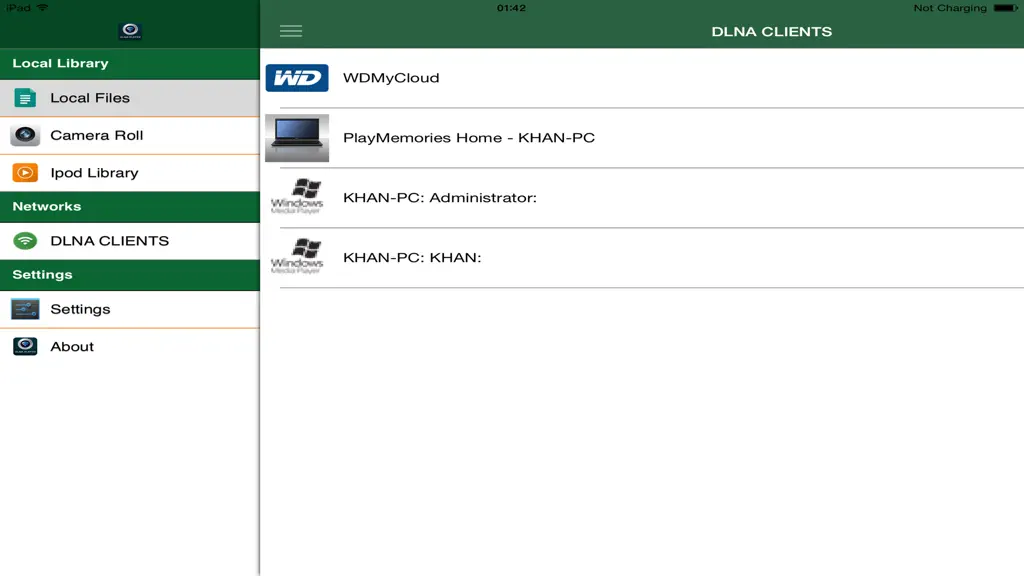Click the Windows Media Player icon for KHAN
Screen dimensions: 1024x576
click(297, 257)
